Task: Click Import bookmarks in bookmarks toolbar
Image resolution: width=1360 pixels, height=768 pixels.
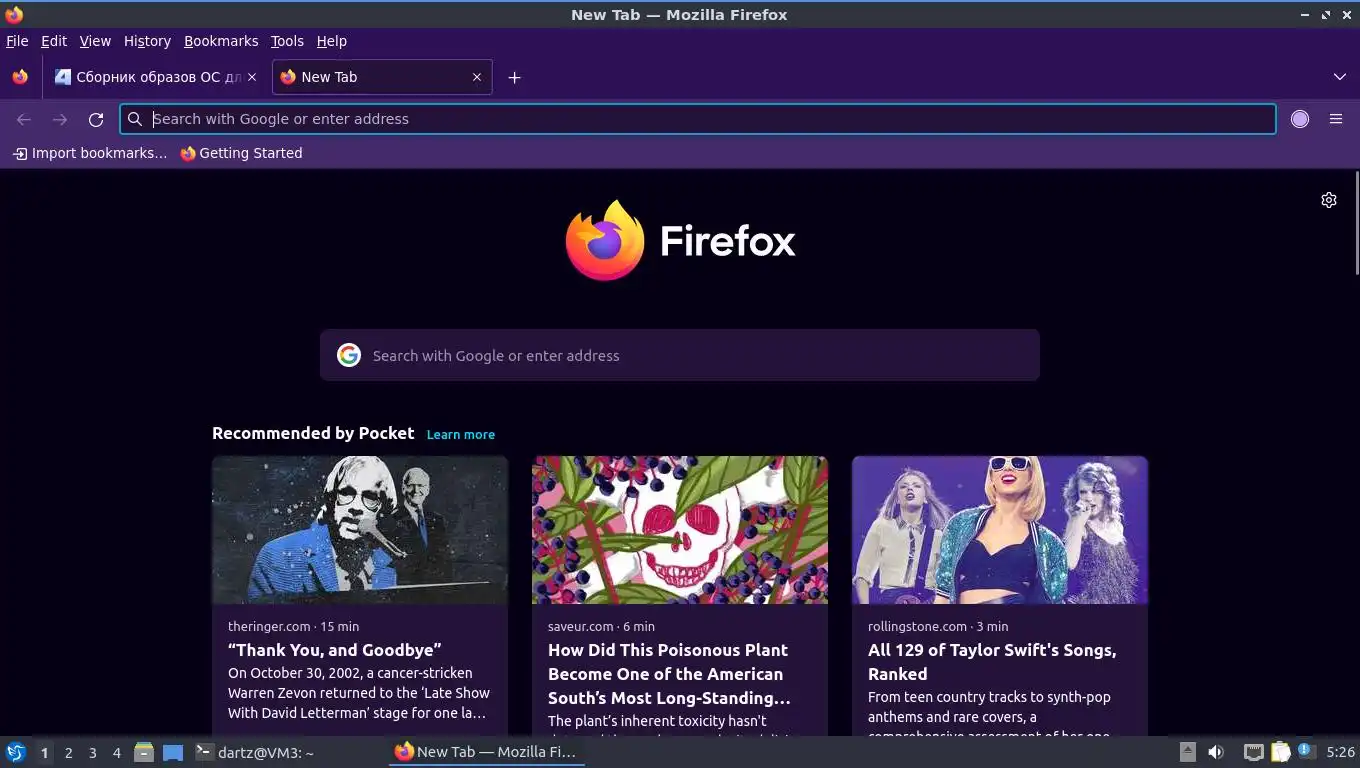Action: (90, 153)
